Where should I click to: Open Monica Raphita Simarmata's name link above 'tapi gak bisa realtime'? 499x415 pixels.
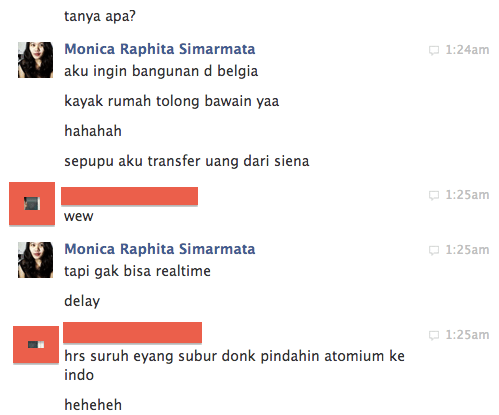(160, 249)
